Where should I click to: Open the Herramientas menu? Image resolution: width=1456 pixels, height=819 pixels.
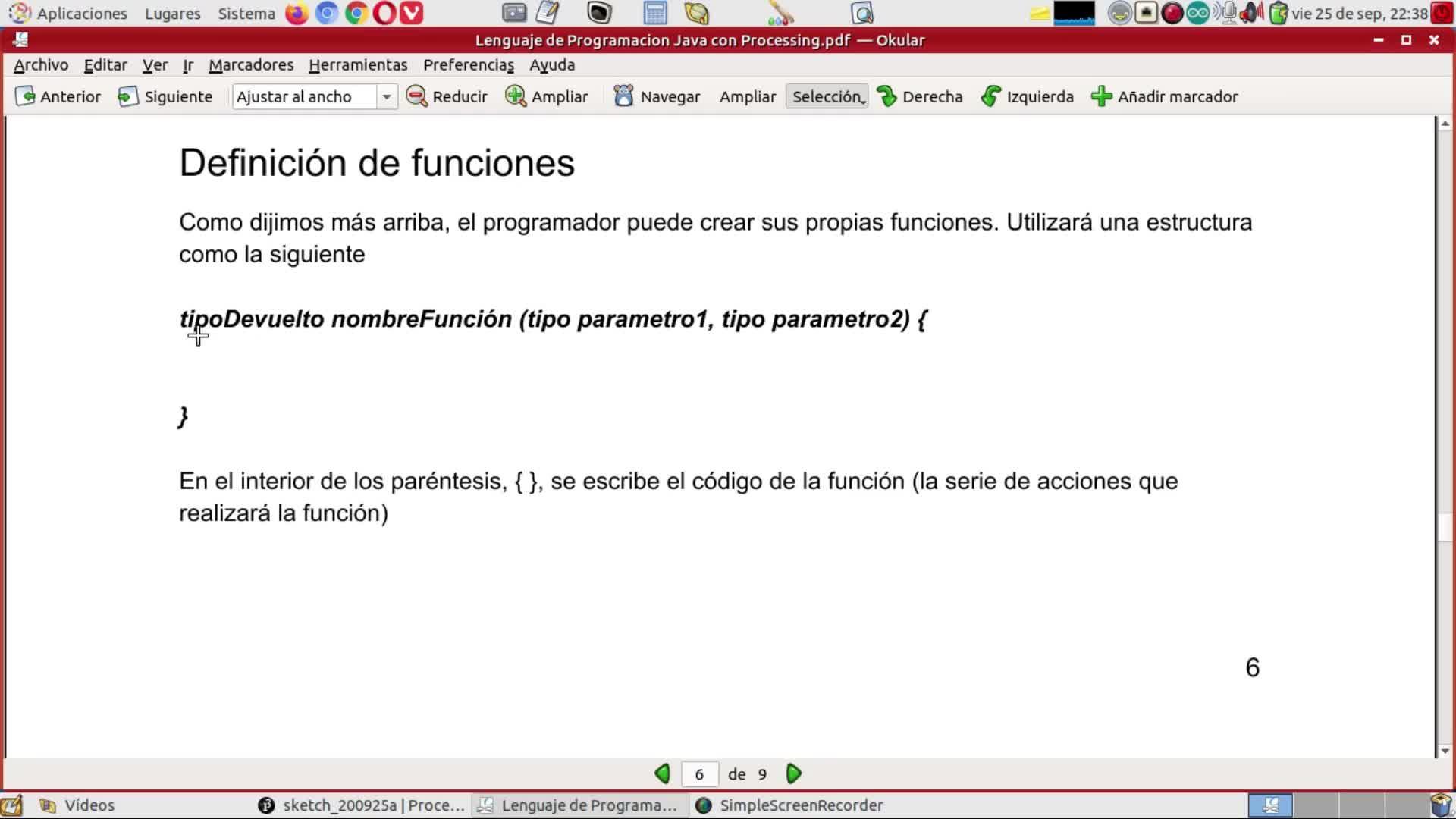[x=358, y=64]
